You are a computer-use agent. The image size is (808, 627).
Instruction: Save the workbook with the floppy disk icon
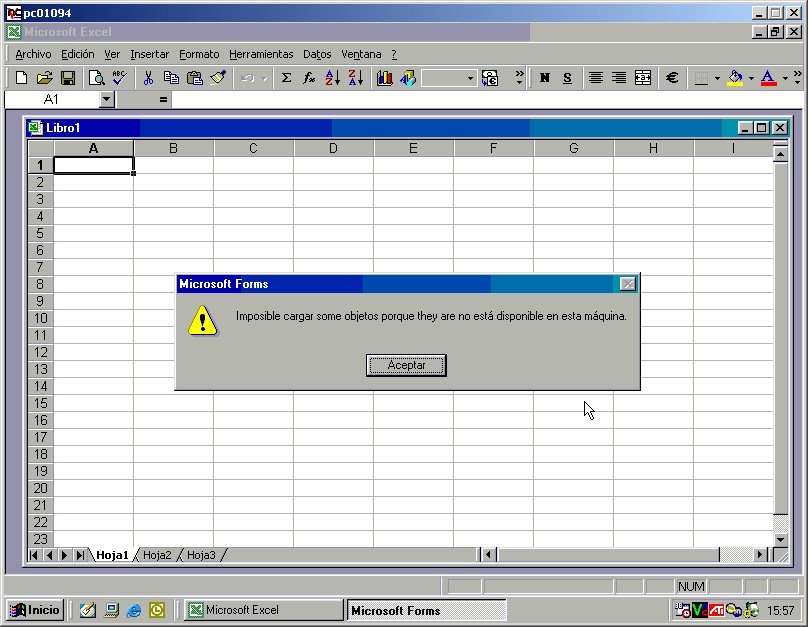pos(68,78)
